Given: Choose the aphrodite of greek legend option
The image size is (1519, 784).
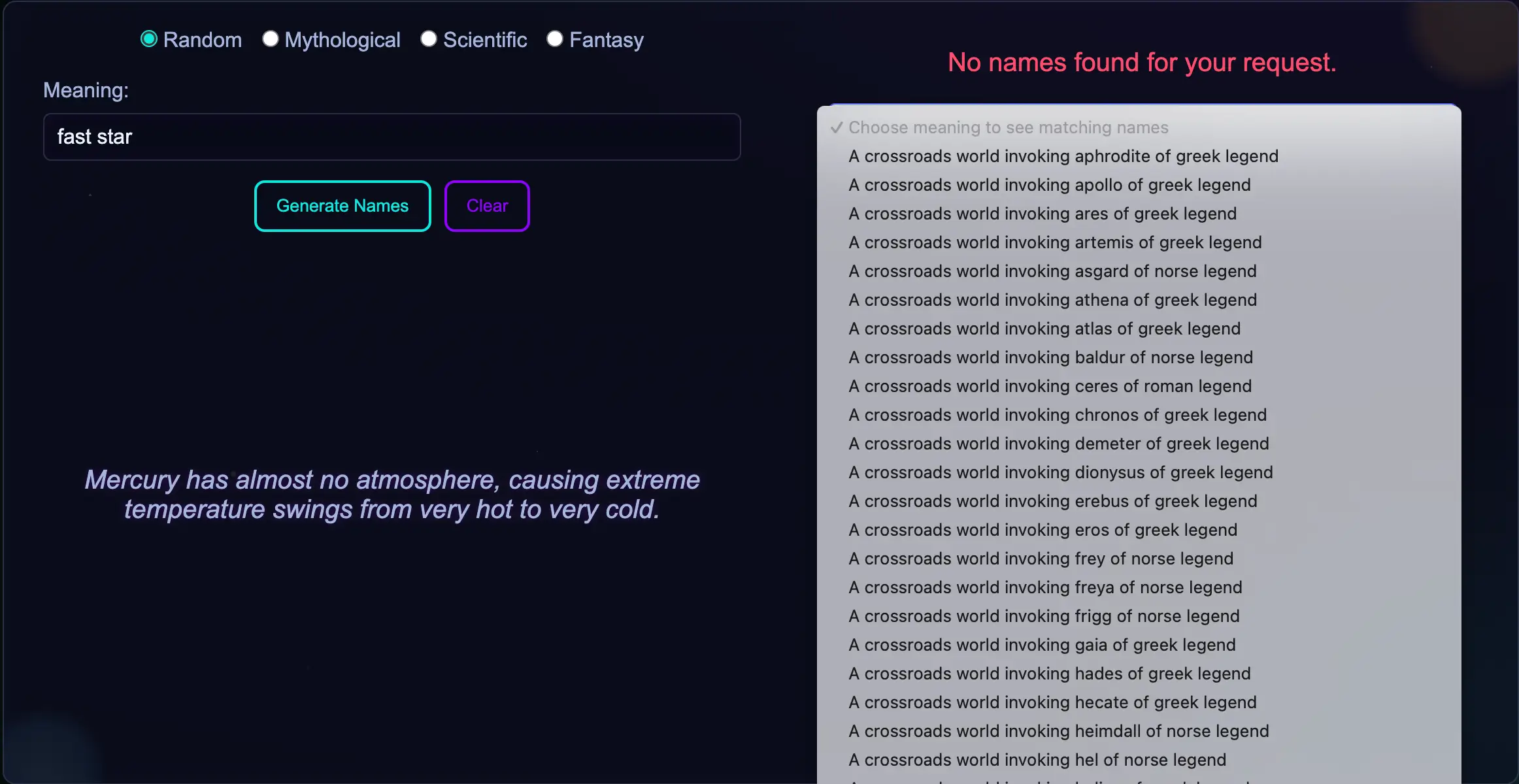Looking at the screenshot, I should [1063, 156].
